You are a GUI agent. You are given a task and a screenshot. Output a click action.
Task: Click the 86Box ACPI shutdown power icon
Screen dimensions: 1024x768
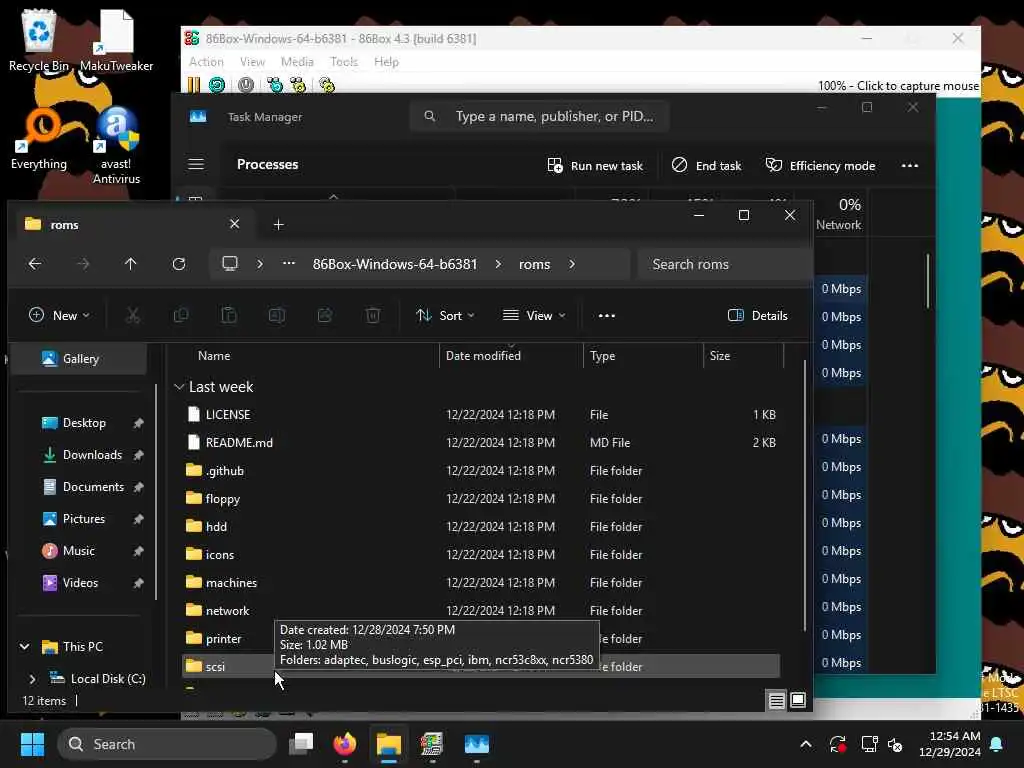[x=246, y=85]
